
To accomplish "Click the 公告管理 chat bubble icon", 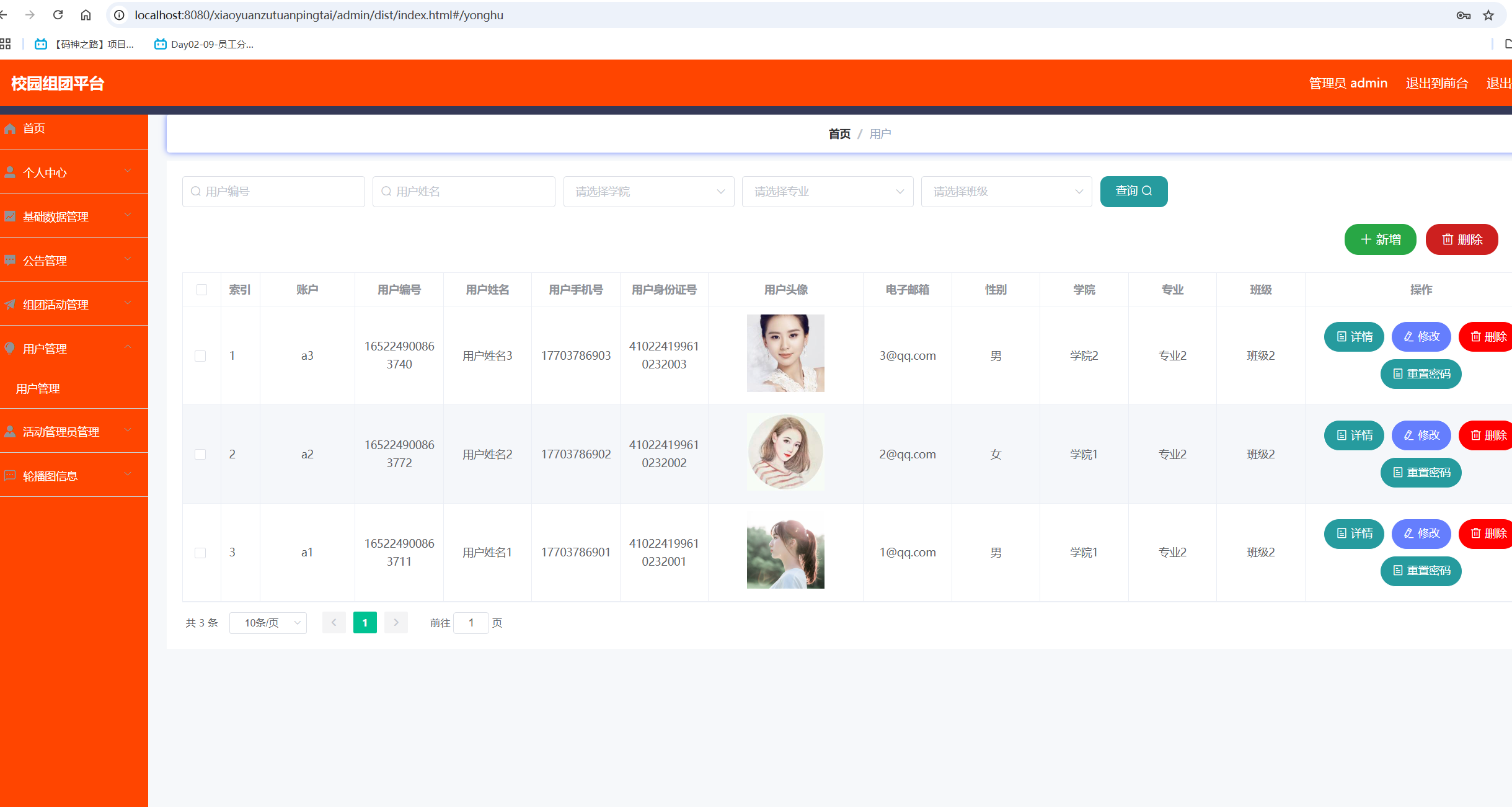I will pos(10,261).
